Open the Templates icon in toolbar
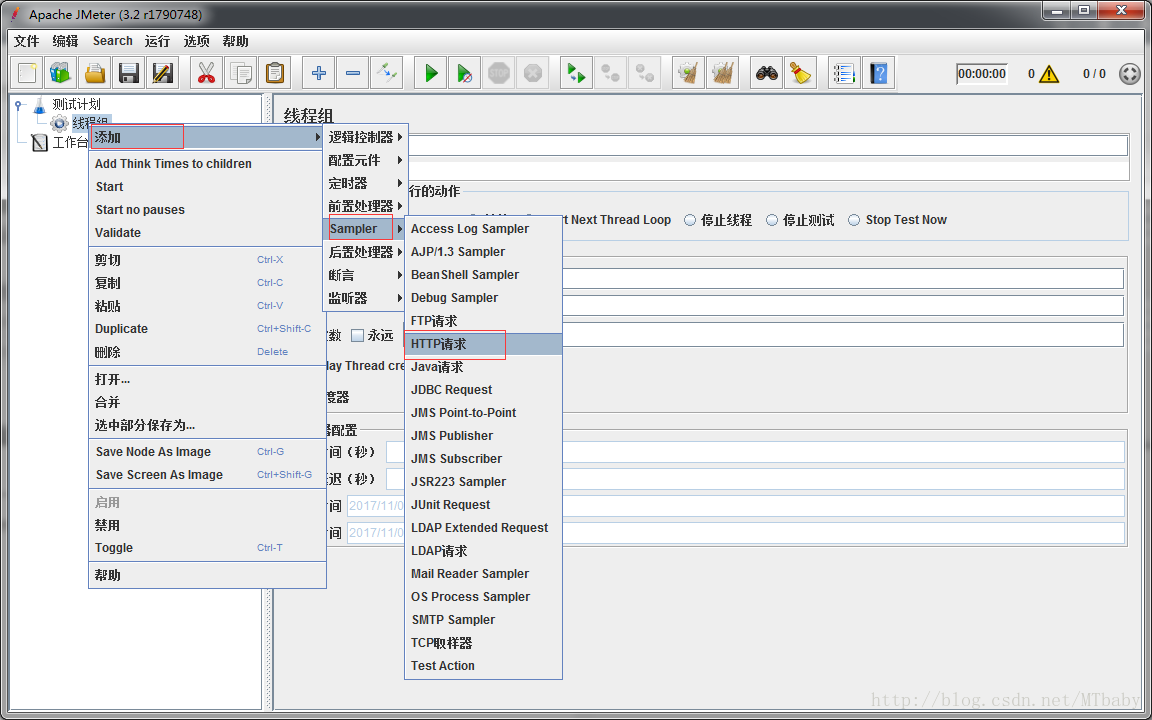This screenshot has height=720, width=1152. pyautogui.click(x=60, y=73)
